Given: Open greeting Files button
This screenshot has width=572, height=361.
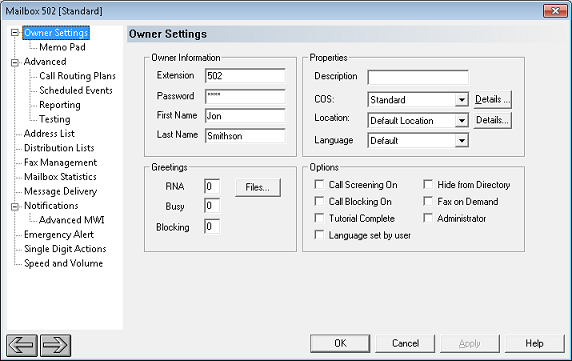Looking at the screenshot, I should tap(258, 187).
